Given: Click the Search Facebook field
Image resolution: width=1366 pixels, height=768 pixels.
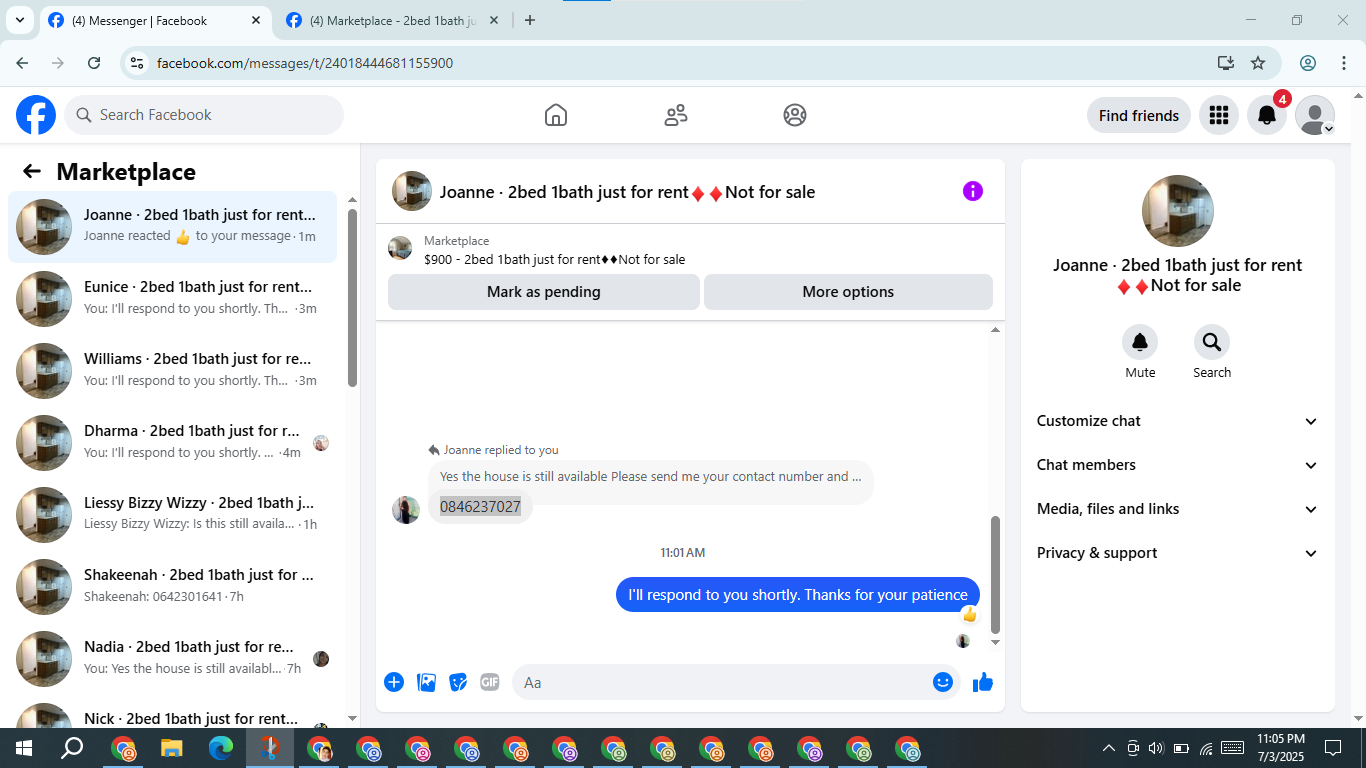Looking at the screenshot, I should coord(204,115).
